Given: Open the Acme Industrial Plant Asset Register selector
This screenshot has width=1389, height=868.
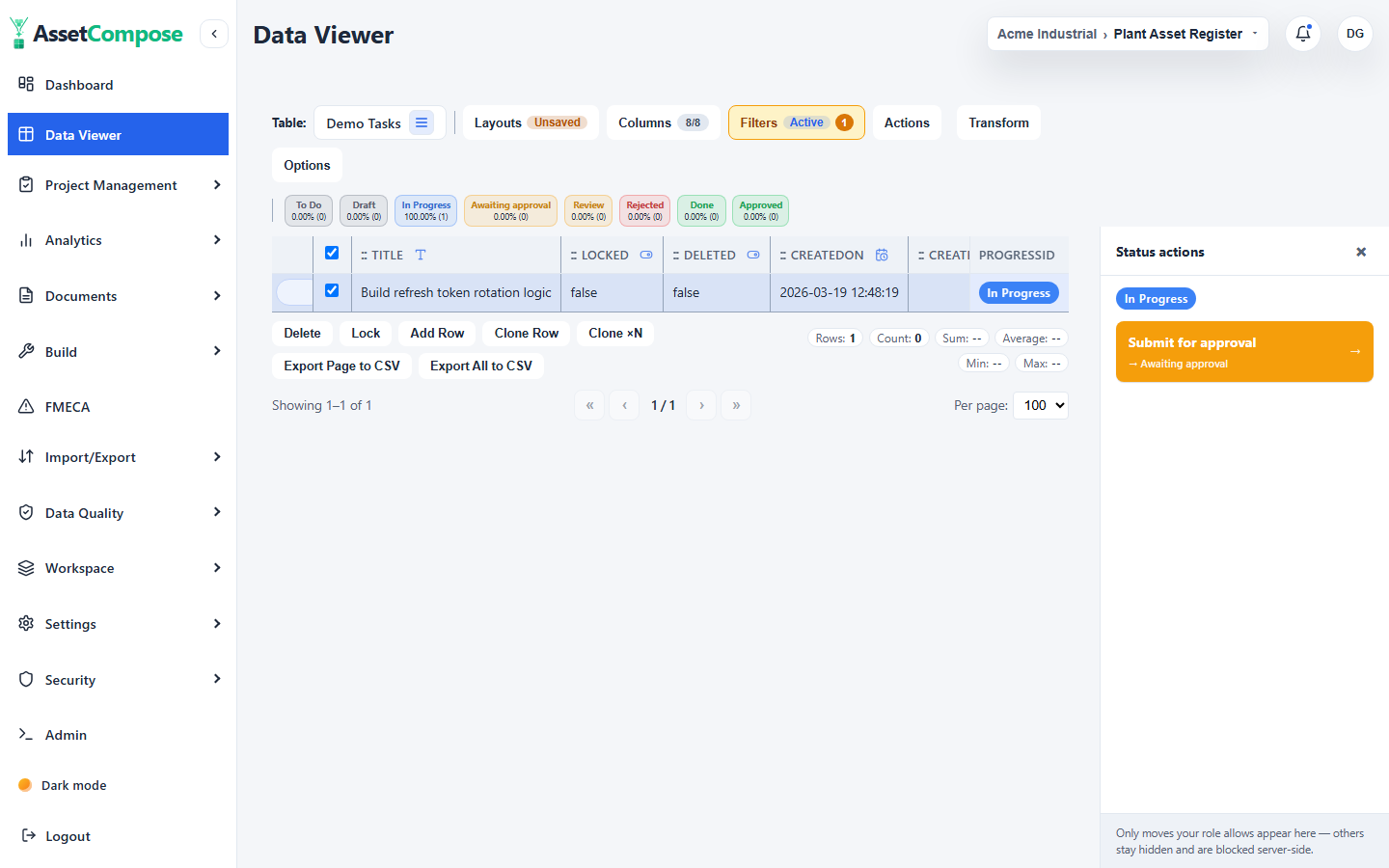Looking at the screenshot, I should (1128, 34).
